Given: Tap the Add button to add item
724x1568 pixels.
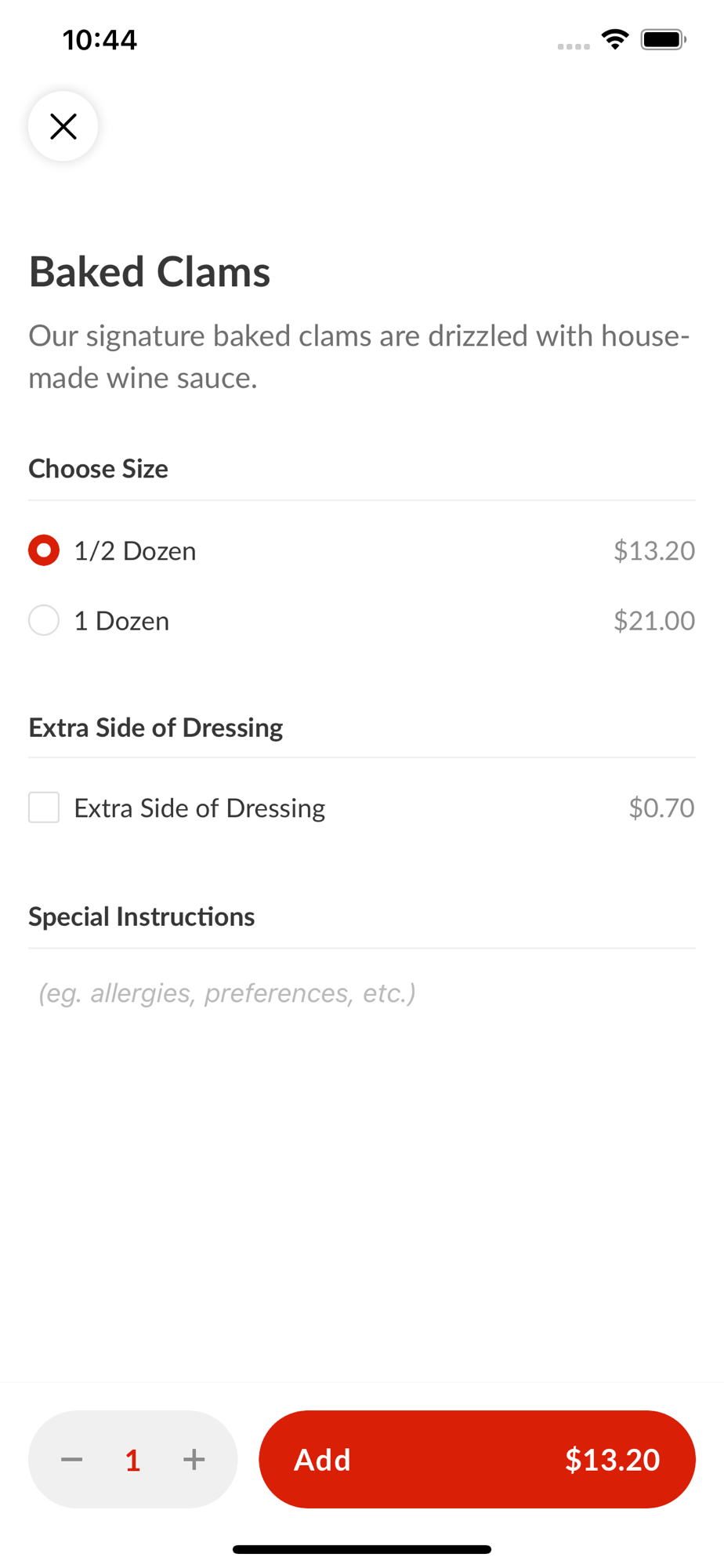Looking at the screenshot, I should coord(476,1459).
